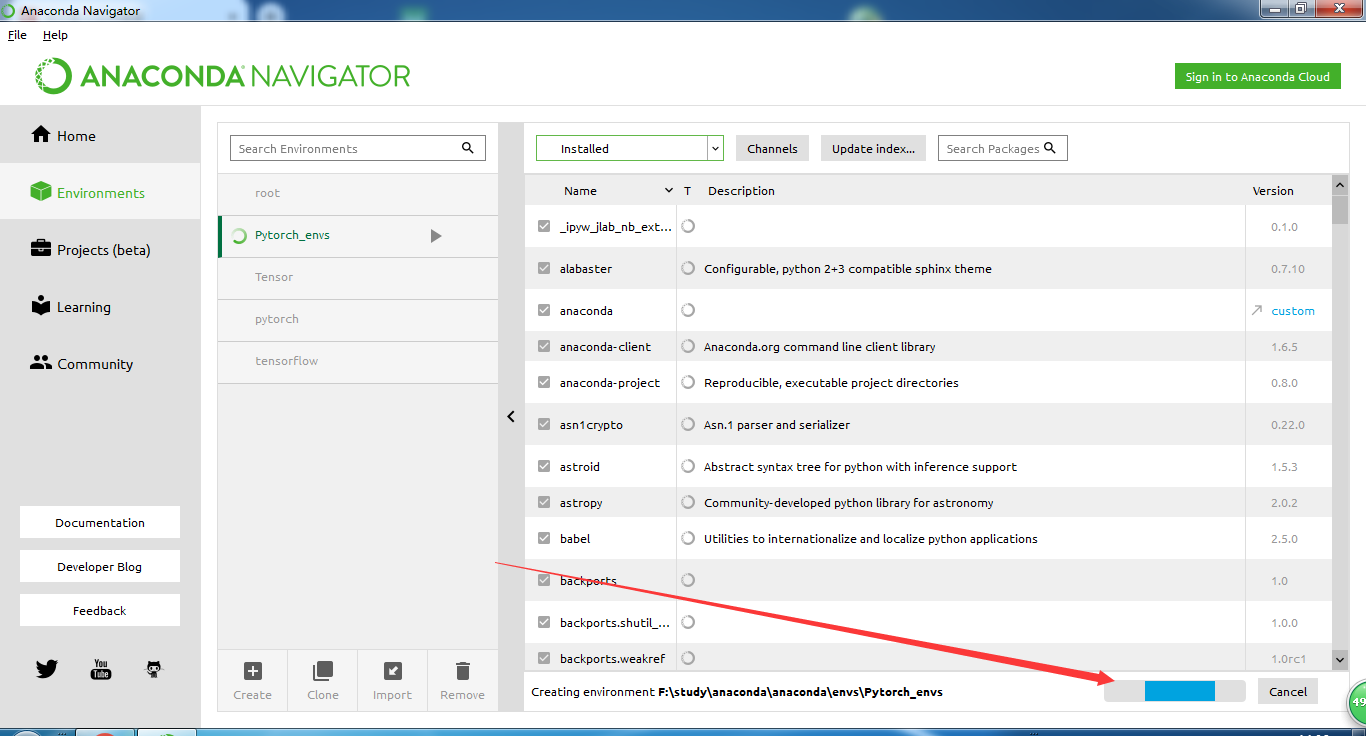Open Projects (beta) briefcase icon
The image size is (1366, 736).
coord(41,249)
